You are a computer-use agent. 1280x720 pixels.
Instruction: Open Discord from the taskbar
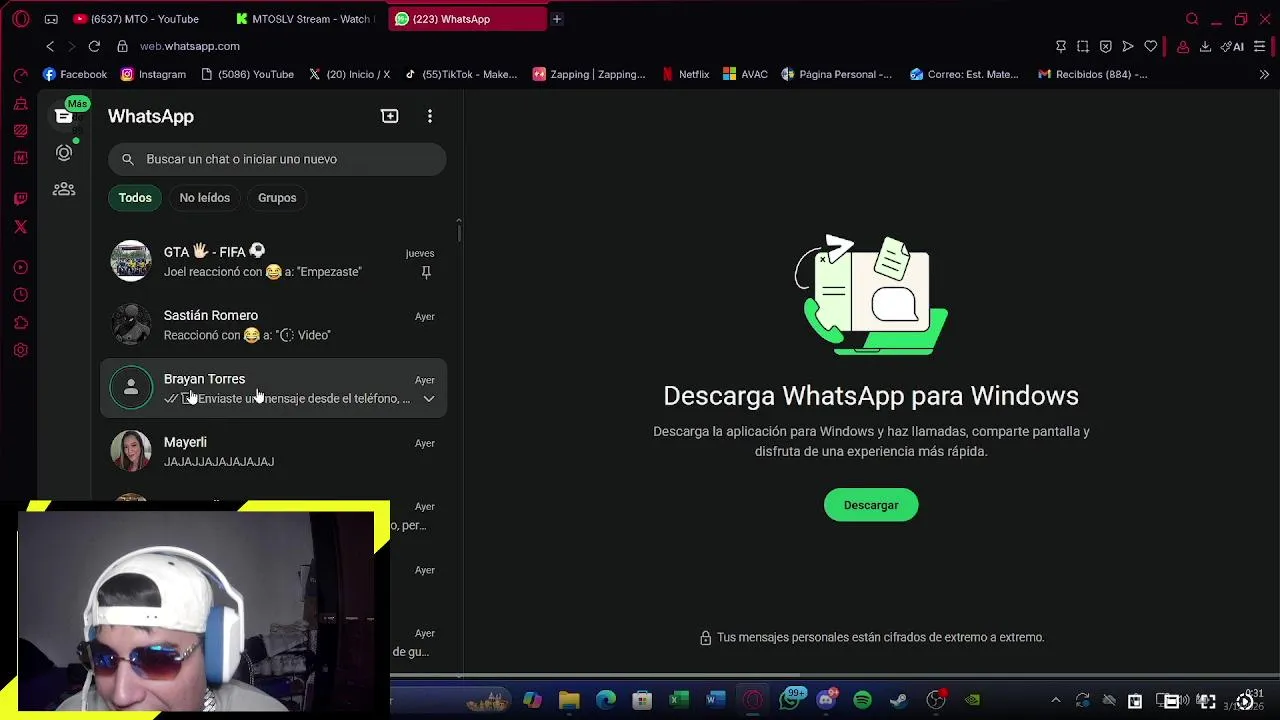point(826,700)
